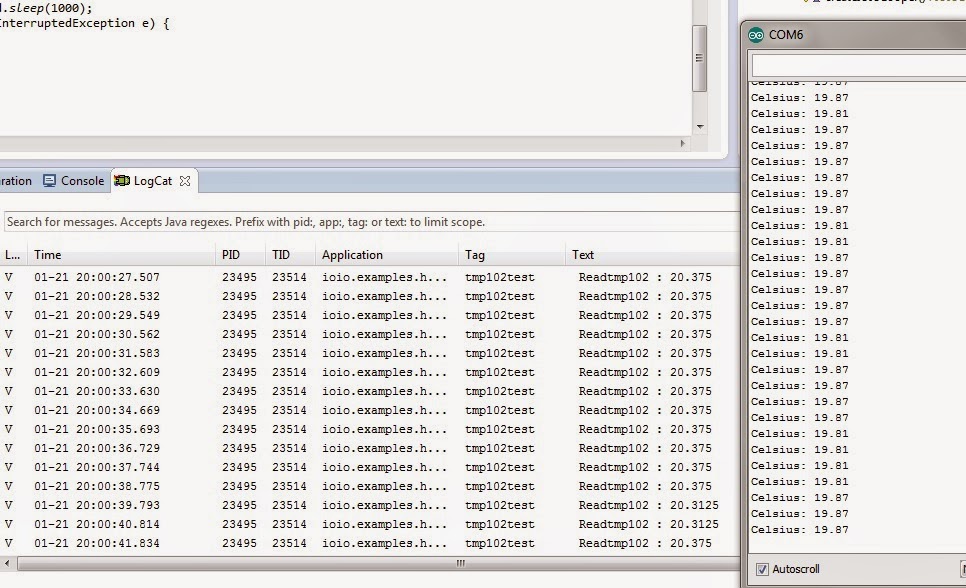The height and width of the screenshot is (588, 966).
Task: Click the editor's horizontal scroll-right arrow
Action: pos(682,144)
